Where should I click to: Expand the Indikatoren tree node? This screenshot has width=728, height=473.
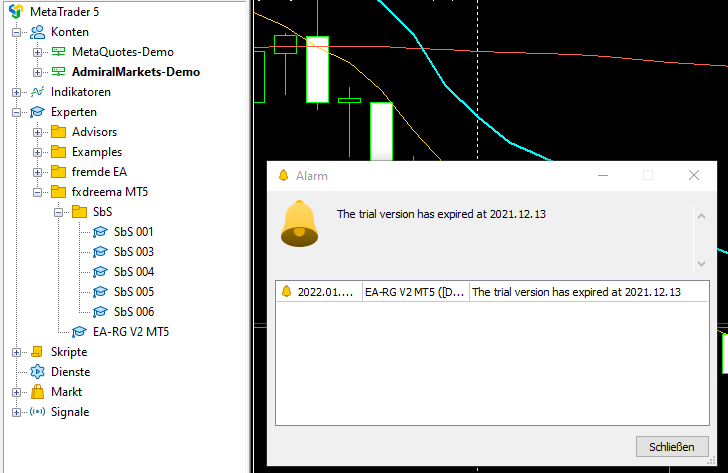pyautogui.click(x=16, y=92)
